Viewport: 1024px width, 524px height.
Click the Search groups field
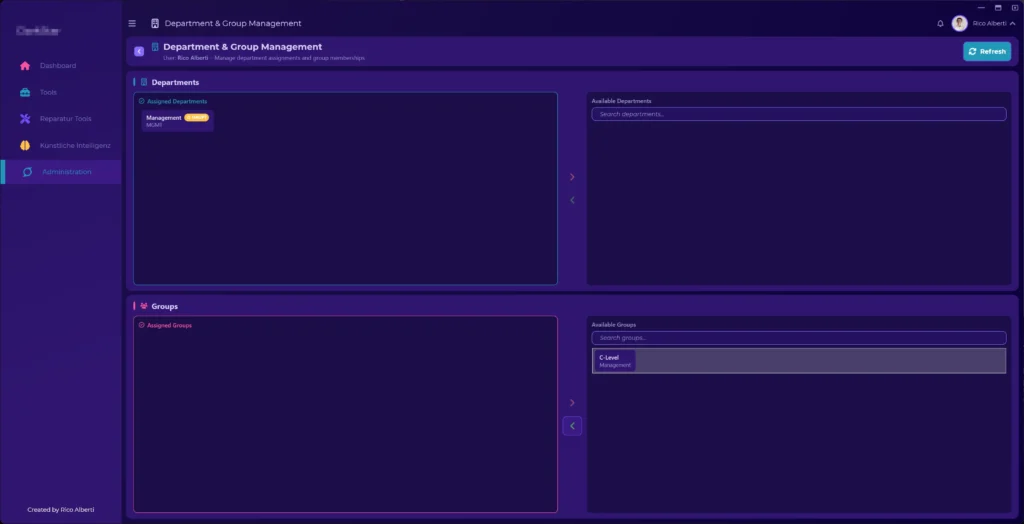[x=799, y=338]
